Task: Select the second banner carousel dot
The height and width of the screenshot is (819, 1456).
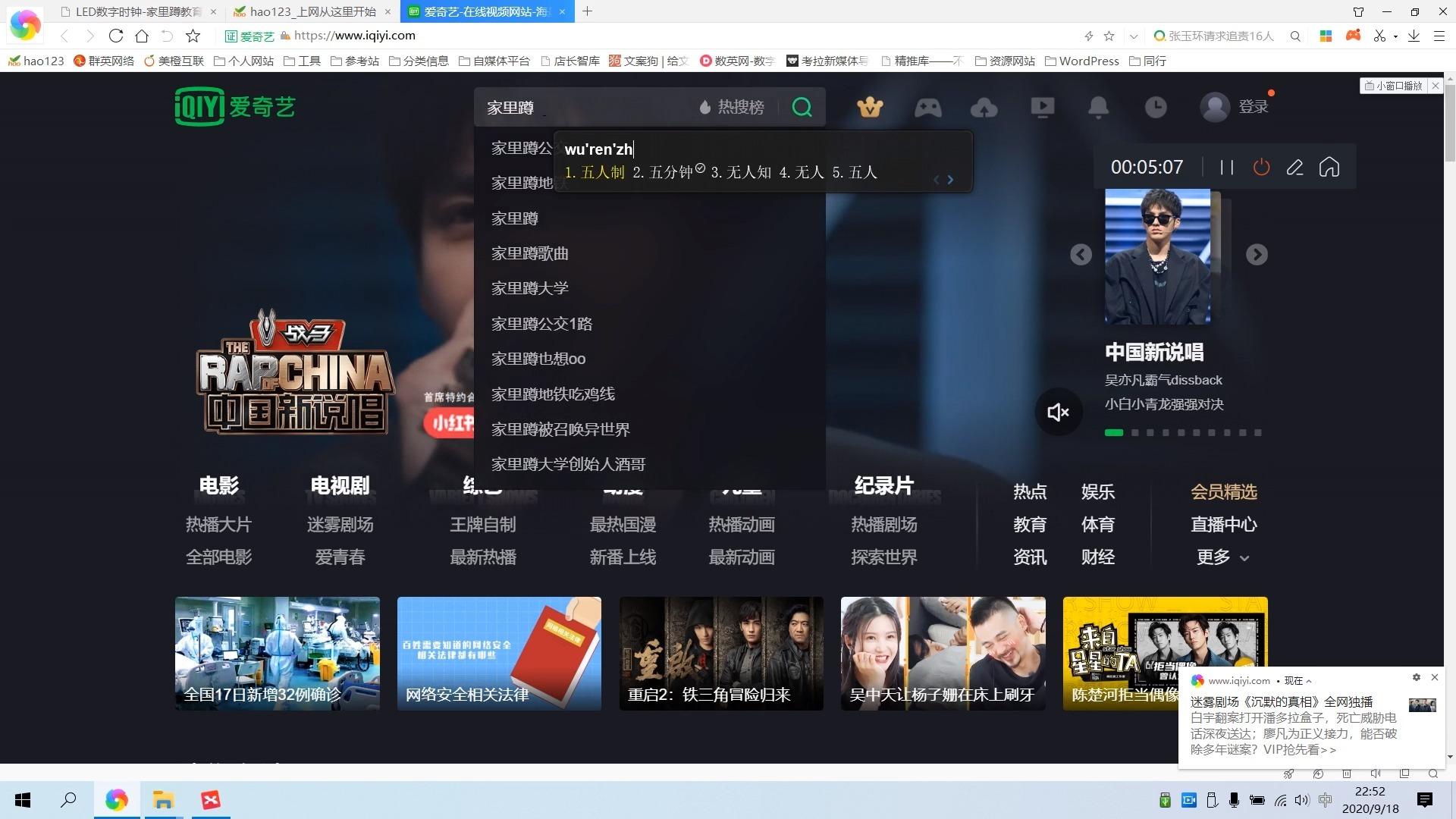Action: point(1134,433)
